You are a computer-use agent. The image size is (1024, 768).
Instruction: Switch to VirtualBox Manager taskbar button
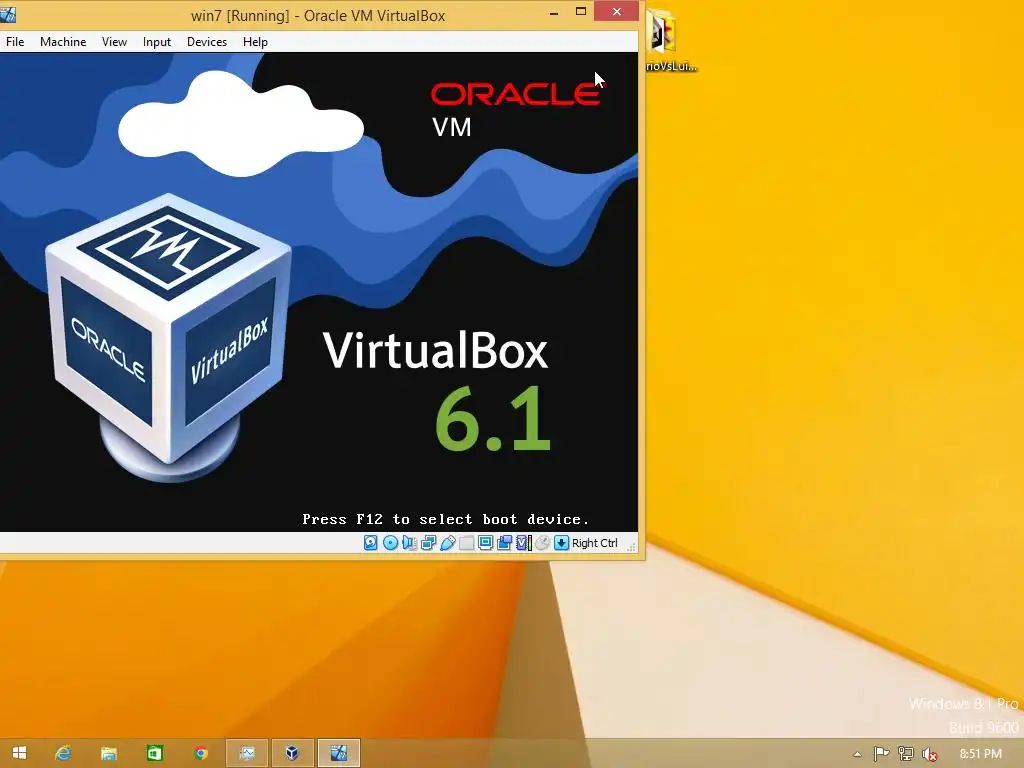tap(292, 753)
